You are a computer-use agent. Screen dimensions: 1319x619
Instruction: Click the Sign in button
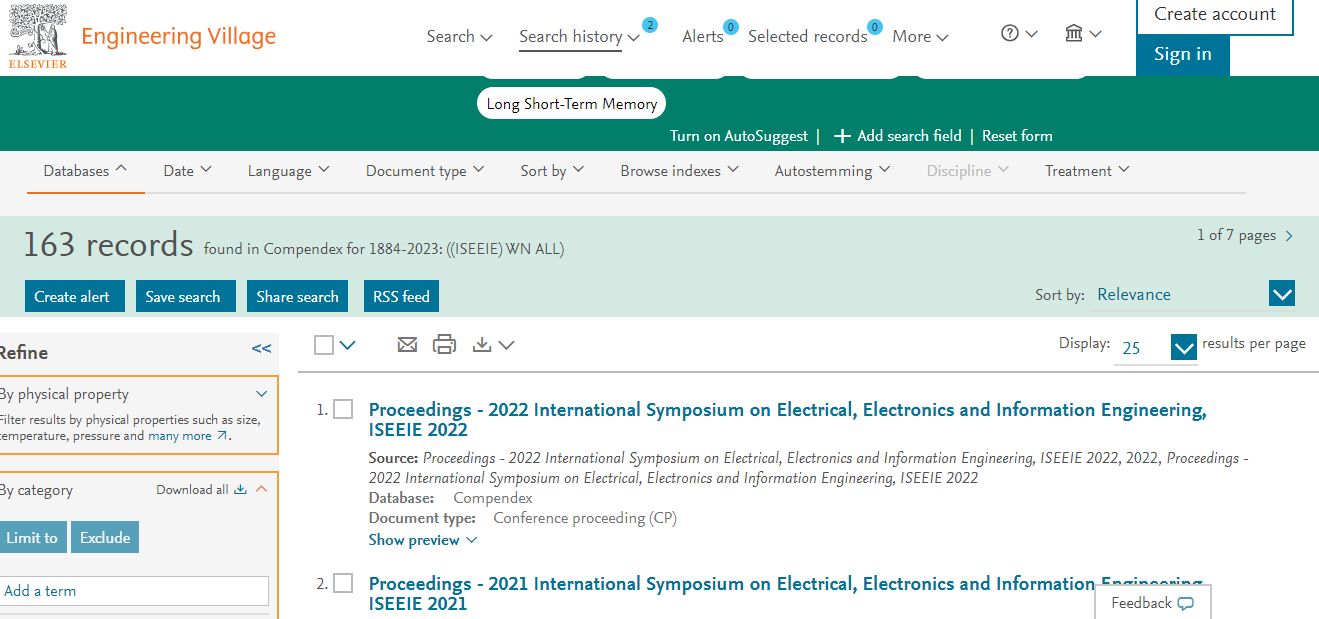coord(1182,55)
